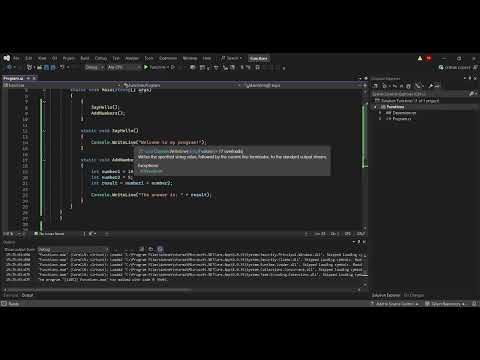480x360 pixels.
Task: Click the Solution Explorer preview selected items icon
Action: (437, 86)
